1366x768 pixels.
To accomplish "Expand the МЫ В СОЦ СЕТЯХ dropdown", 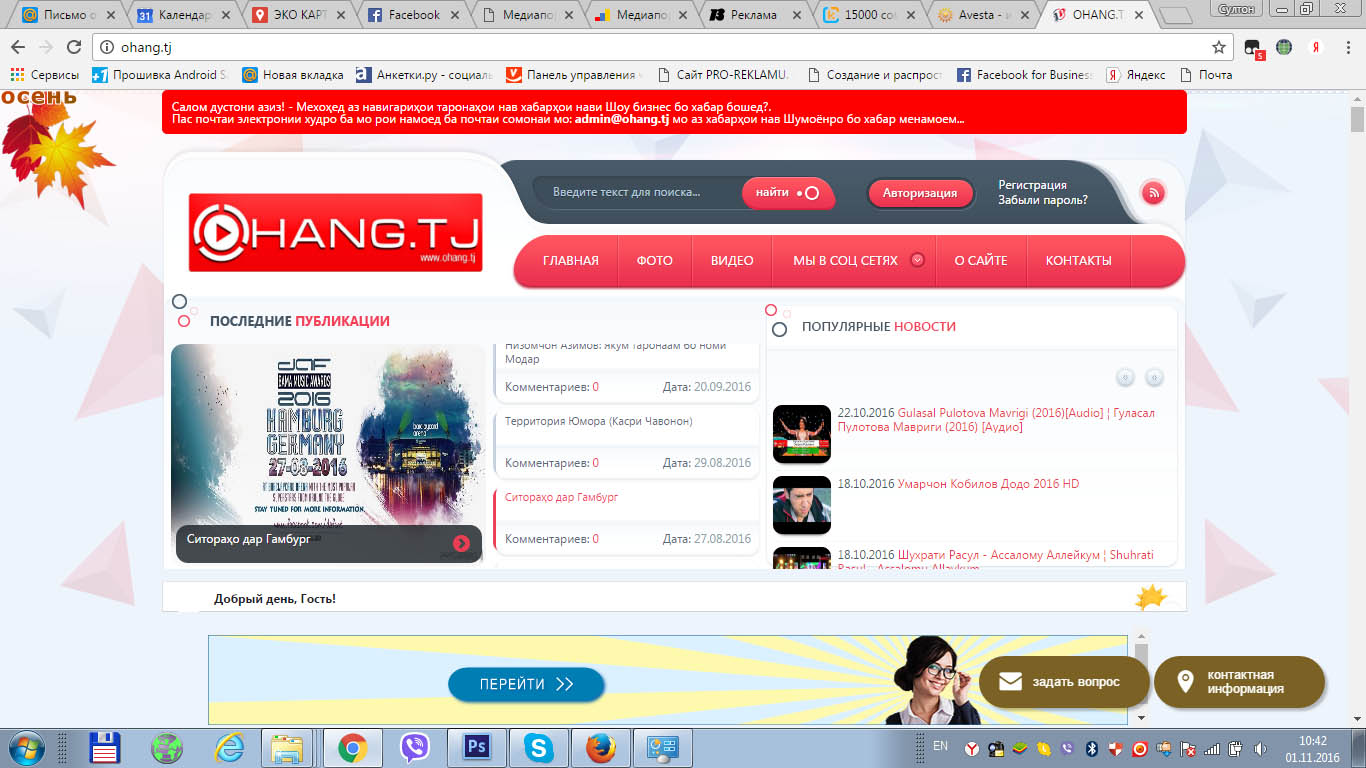I will 917,260.
